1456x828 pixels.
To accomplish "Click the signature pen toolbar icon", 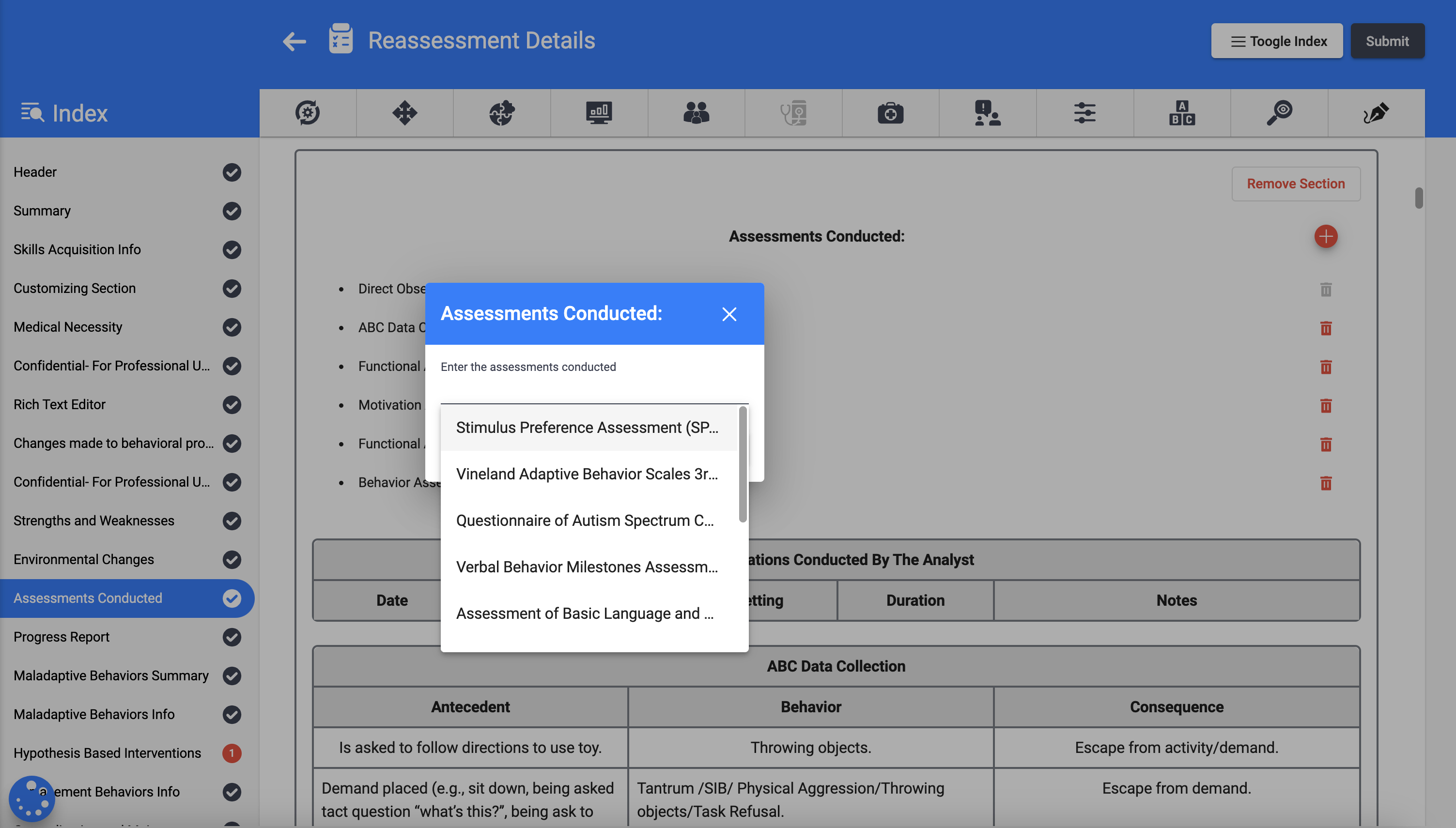I will [1377, 113].
